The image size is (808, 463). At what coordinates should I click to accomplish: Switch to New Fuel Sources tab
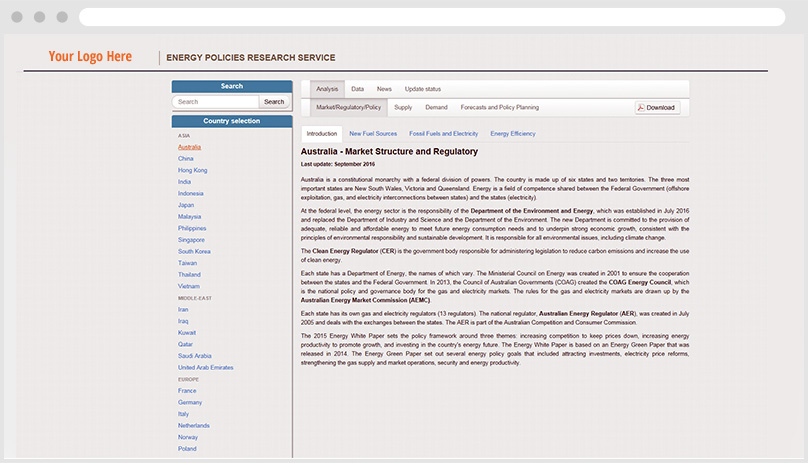tap(373, 133)
